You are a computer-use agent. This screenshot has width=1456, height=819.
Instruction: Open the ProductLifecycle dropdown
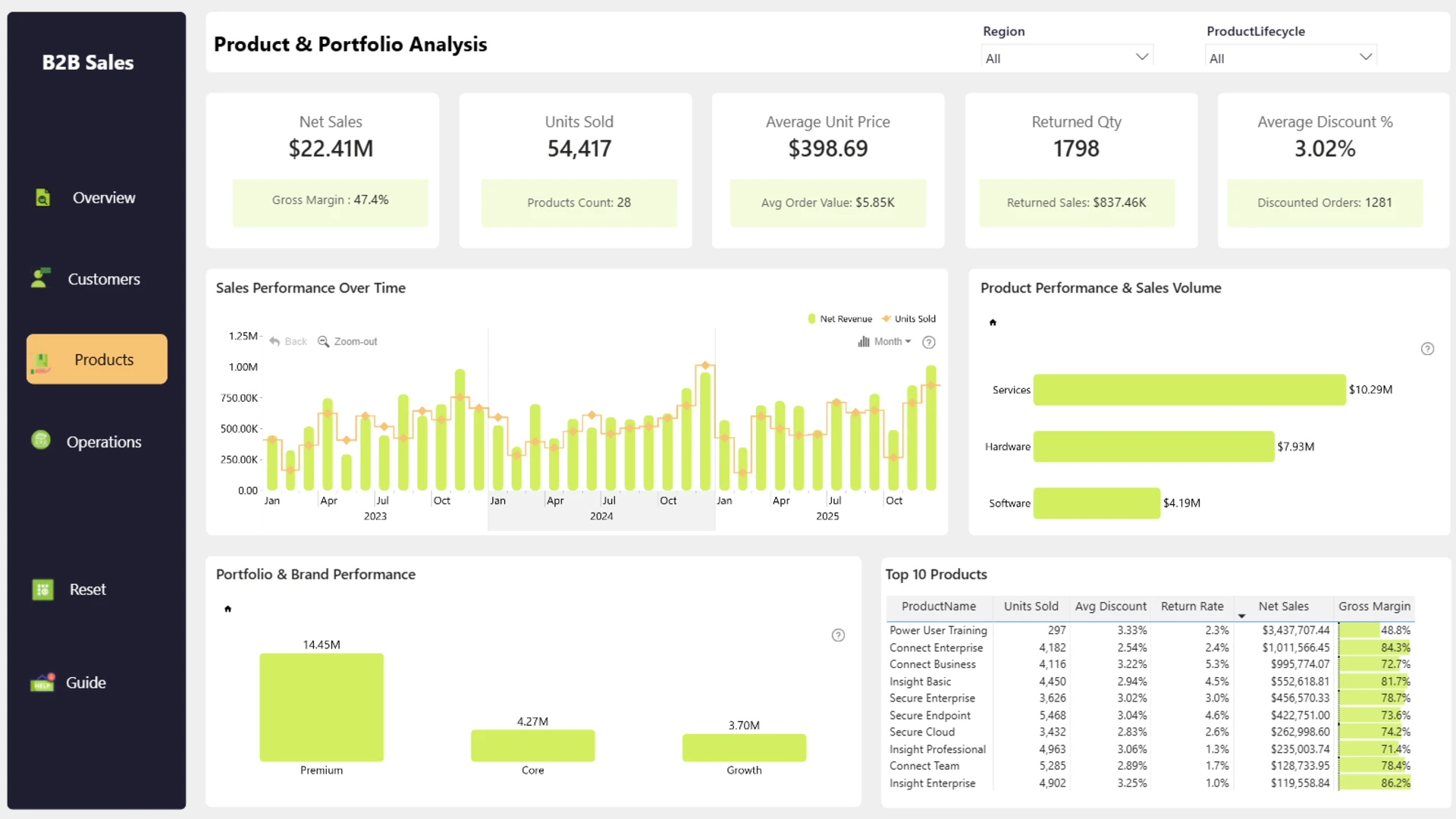pyautogui.click(x=1291, y=58)
